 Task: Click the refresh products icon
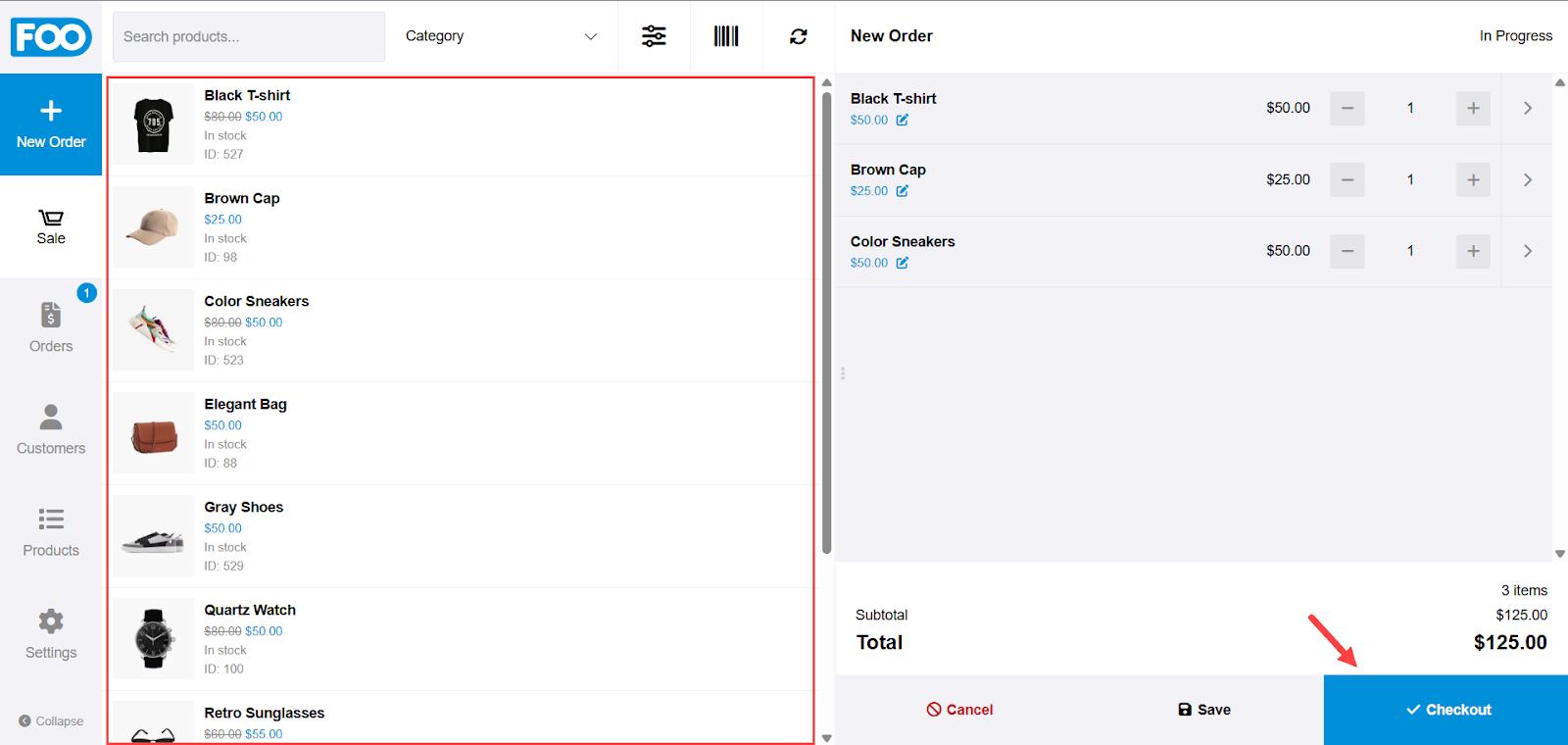point(799,36)
